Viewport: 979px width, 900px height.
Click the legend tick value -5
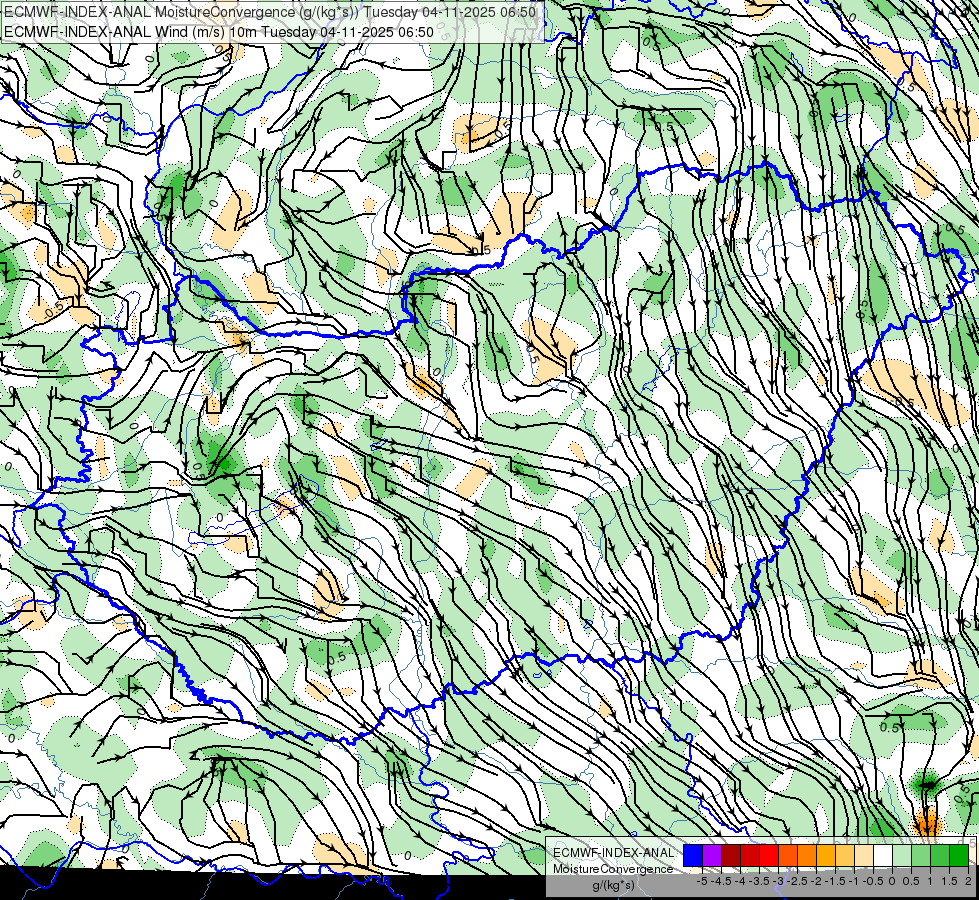coord(702,881)
